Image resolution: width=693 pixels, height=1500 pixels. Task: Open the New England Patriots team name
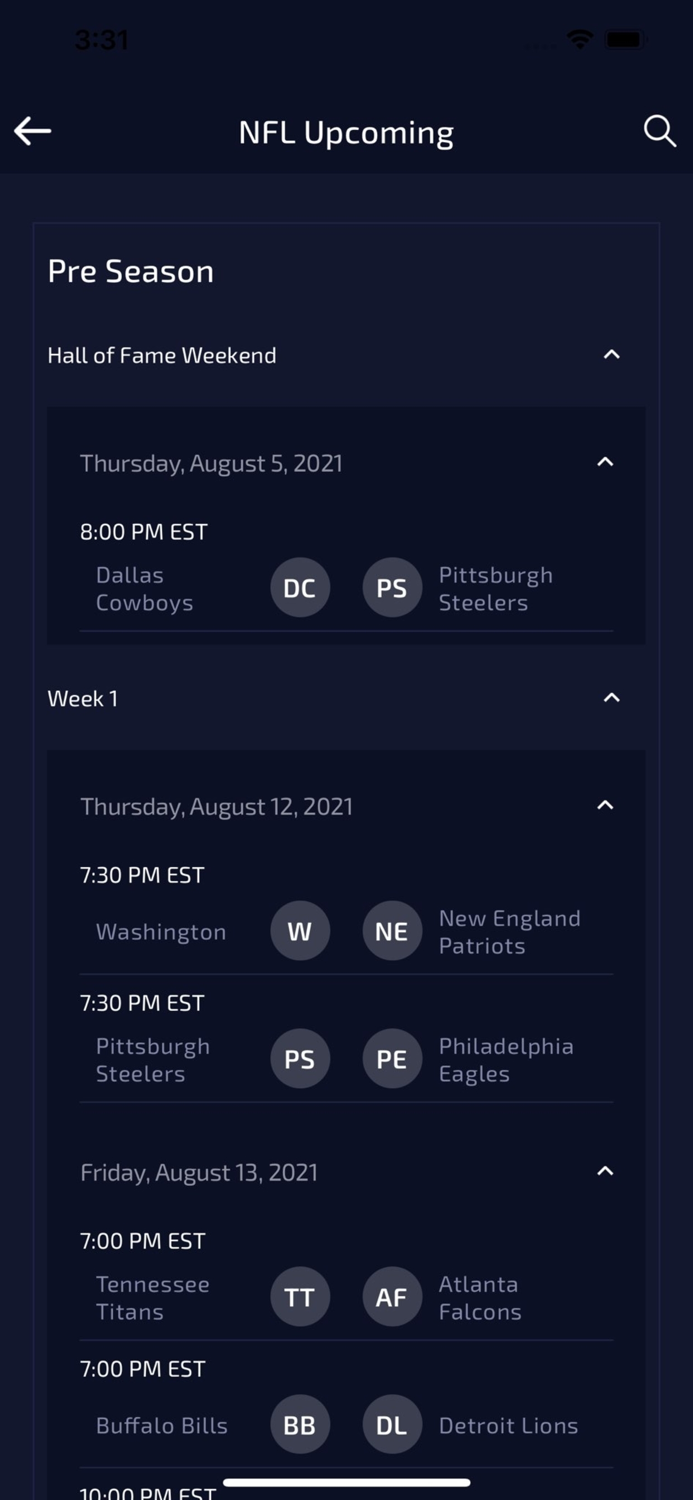point(509,932)
